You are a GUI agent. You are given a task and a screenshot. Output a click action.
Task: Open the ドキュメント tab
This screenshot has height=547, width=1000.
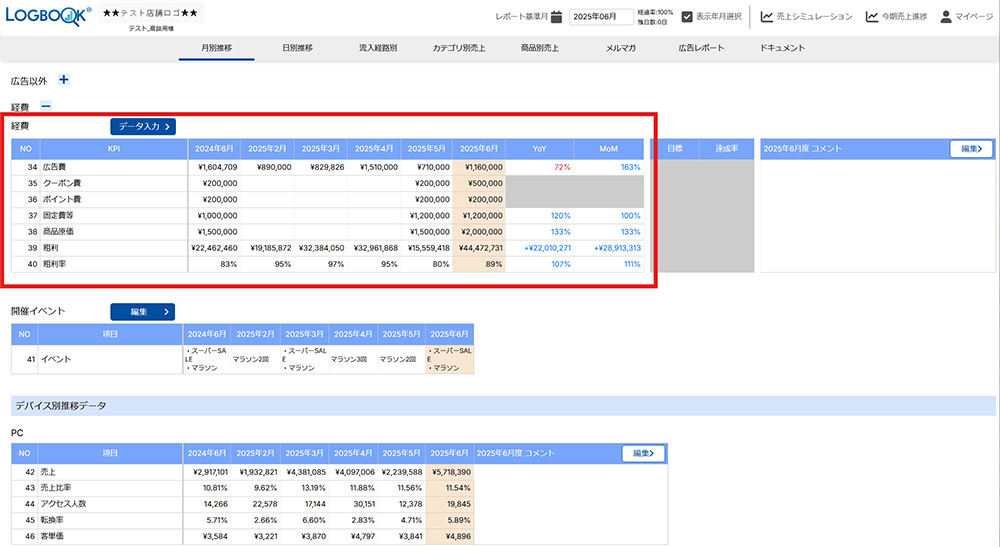pyautogui.click(x=782, y=48)
